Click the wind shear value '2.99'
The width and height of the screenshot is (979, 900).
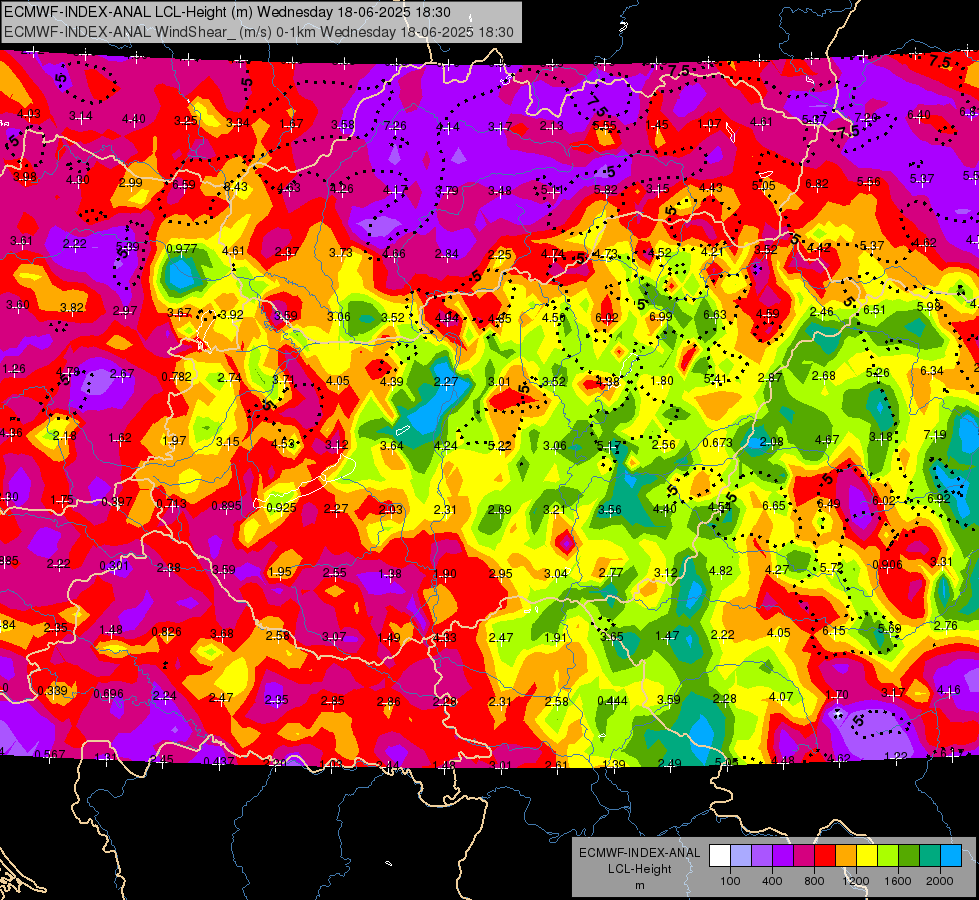point(130,182)
